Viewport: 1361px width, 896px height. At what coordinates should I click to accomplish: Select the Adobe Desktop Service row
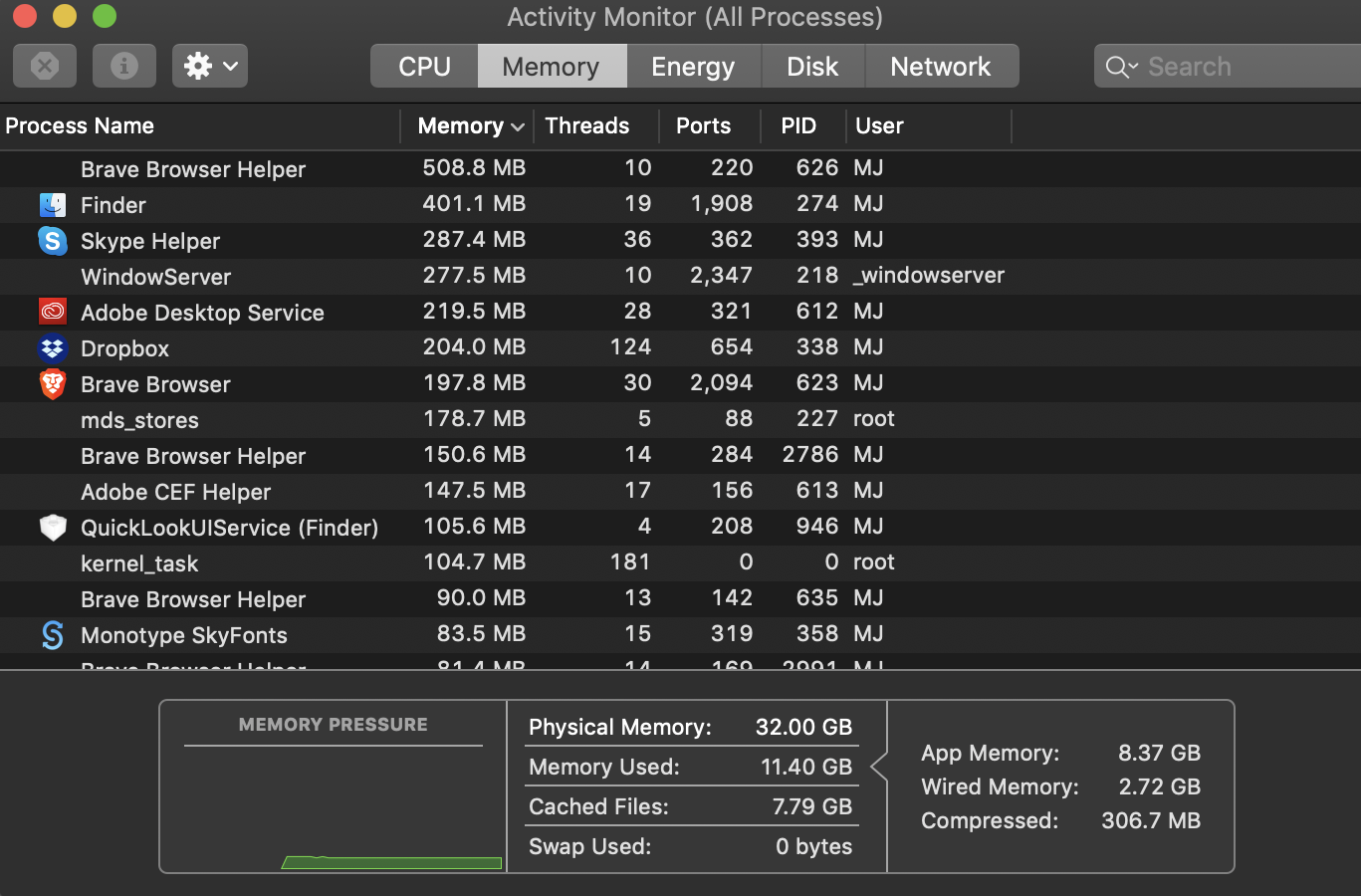(x=680, y=313)
